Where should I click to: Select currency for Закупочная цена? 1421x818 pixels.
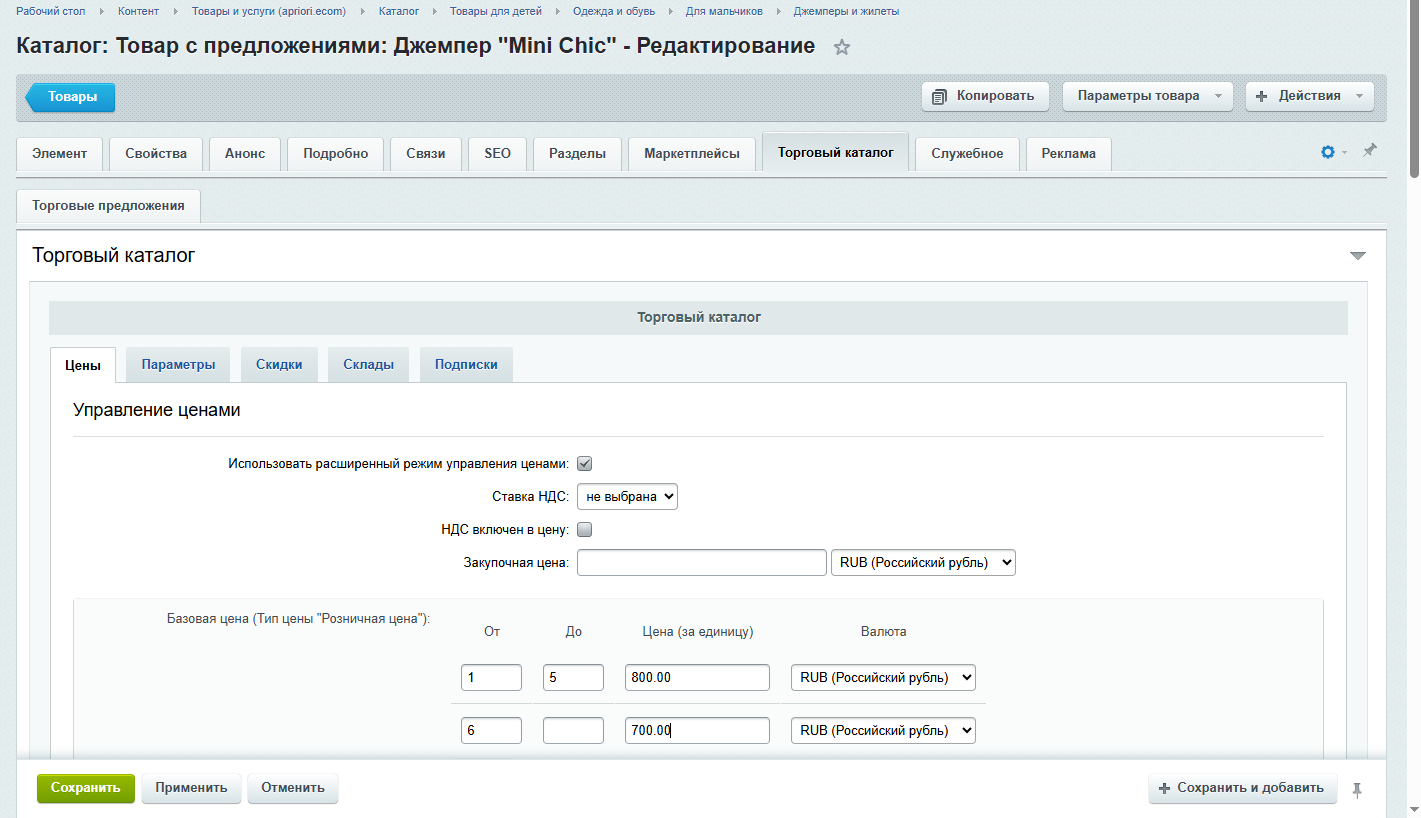pos(922,563)
